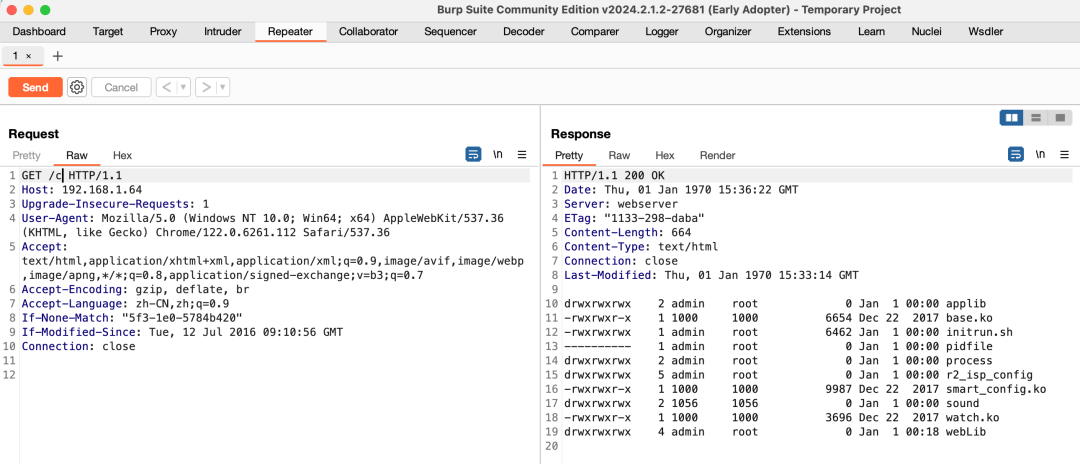Click the Send button
Image resolution: width=1080 pixels, height=464 pixels.
(35, 87)
